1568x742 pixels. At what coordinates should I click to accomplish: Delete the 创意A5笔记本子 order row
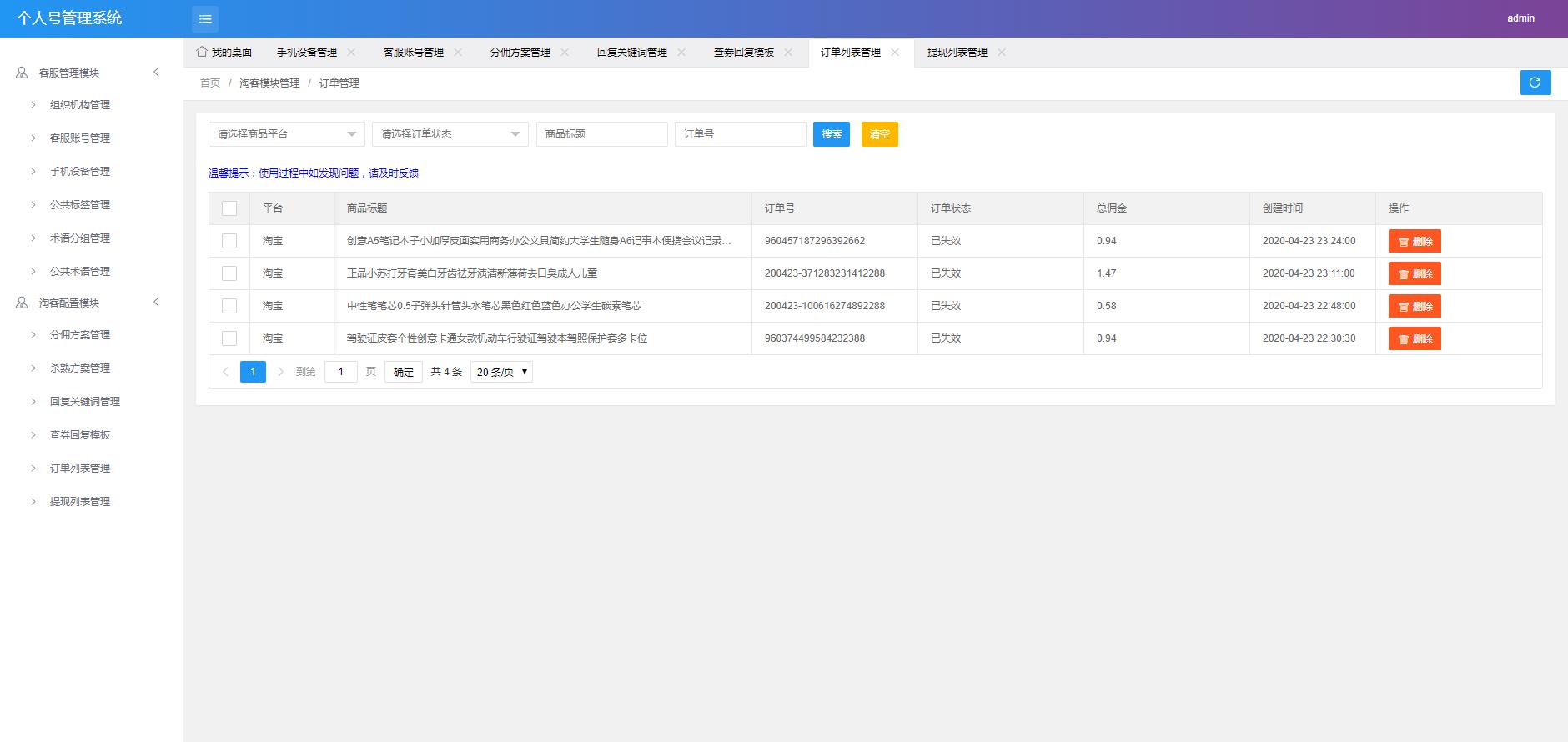(x=1415, y=241)
